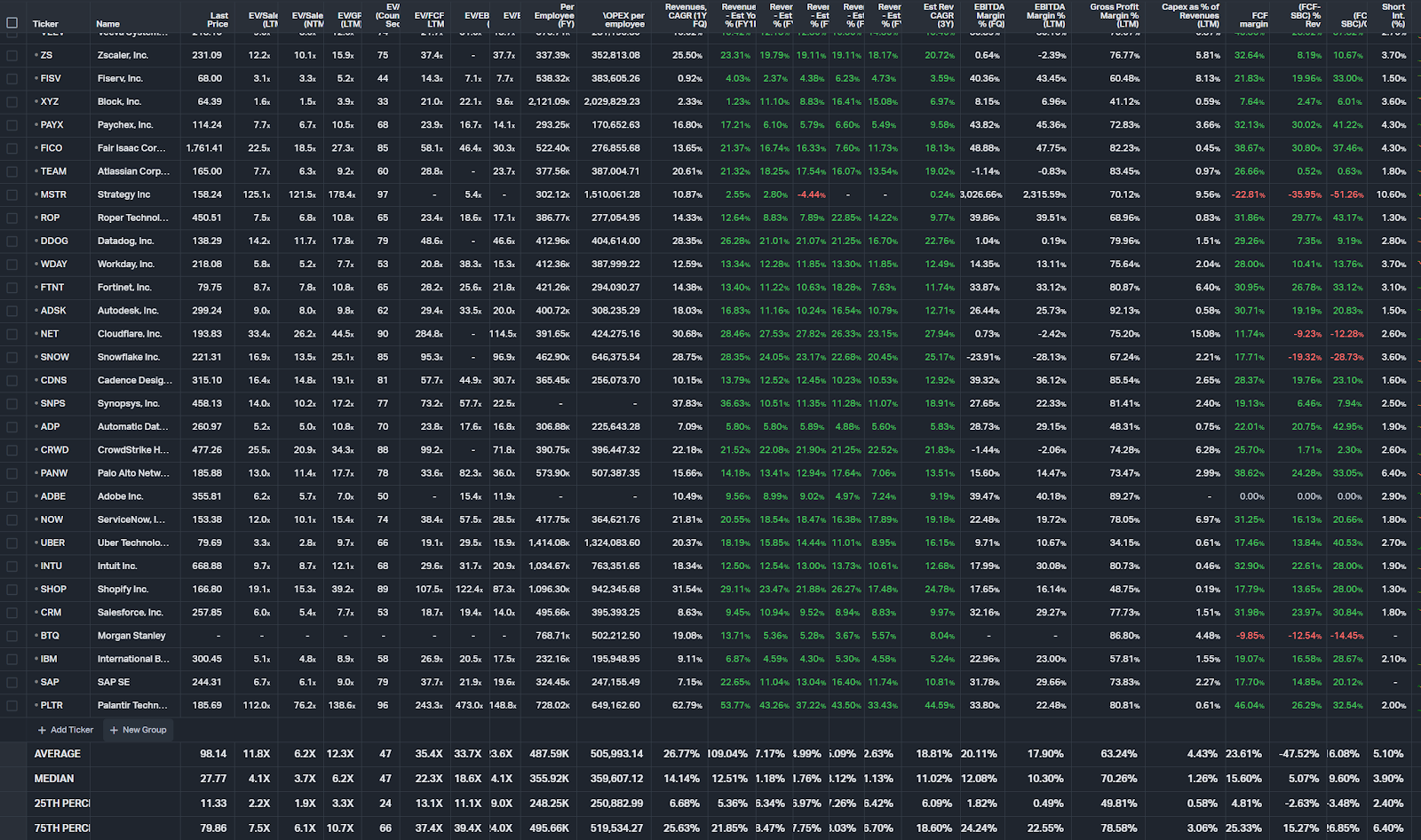This screenshot has height=840, width=1421.
Task: Click the Capex as % of Revenues header
Action: point(1190,15)
